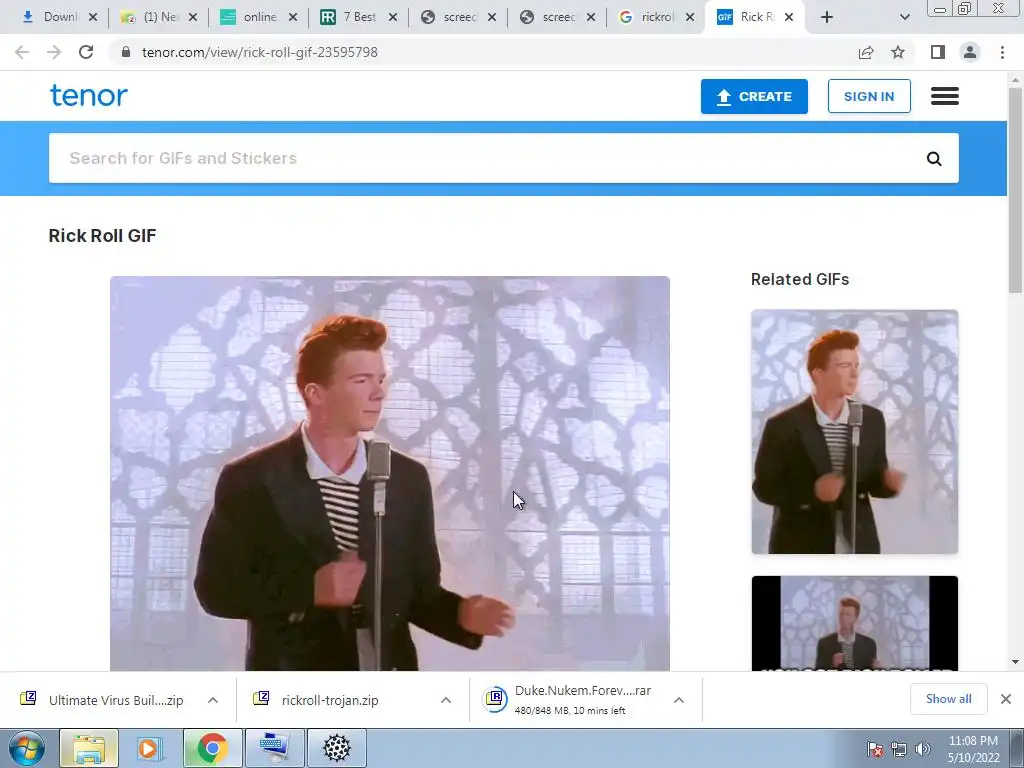
Task: Close the online tab
Action: [293, 17]
